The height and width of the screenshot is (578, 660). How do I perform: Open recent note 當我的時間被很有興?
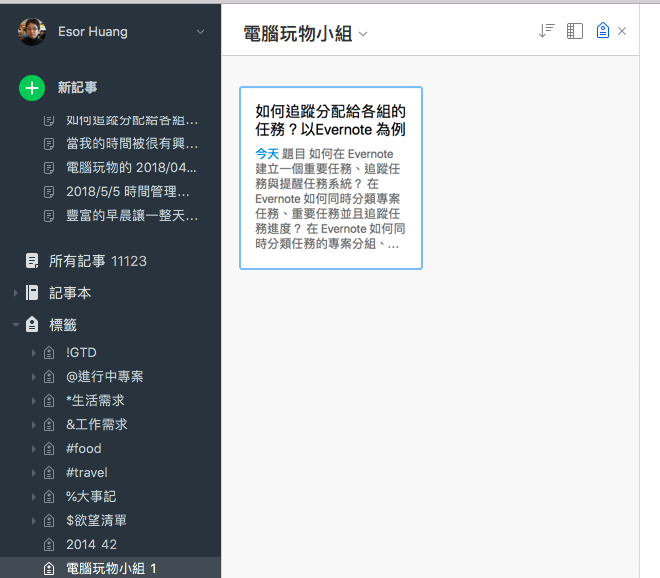point(132,144)
